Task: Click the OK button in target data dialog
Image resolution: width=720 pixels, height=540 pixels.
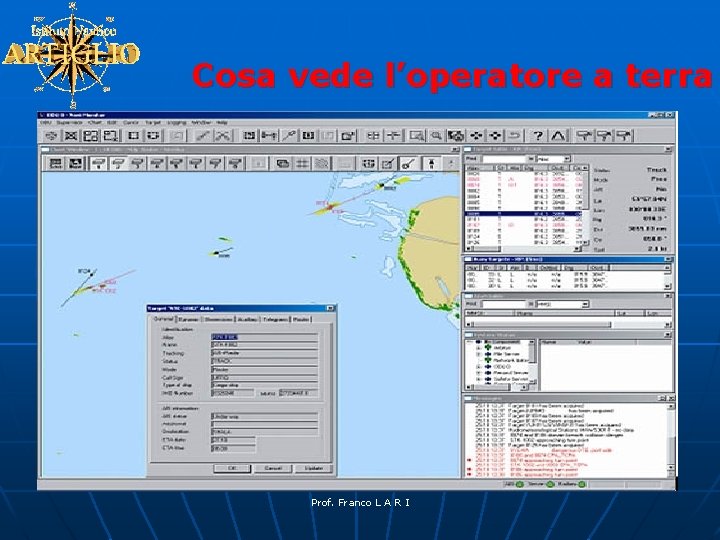Action: tap(232, 468)
